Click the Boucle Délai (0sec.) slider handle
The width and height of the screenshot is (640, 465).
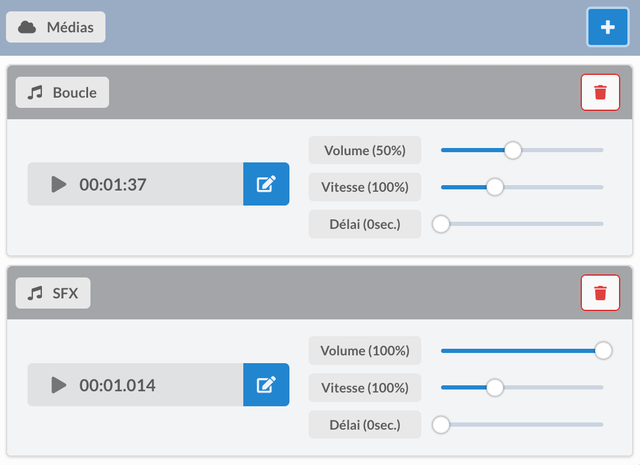pos(441,224)
